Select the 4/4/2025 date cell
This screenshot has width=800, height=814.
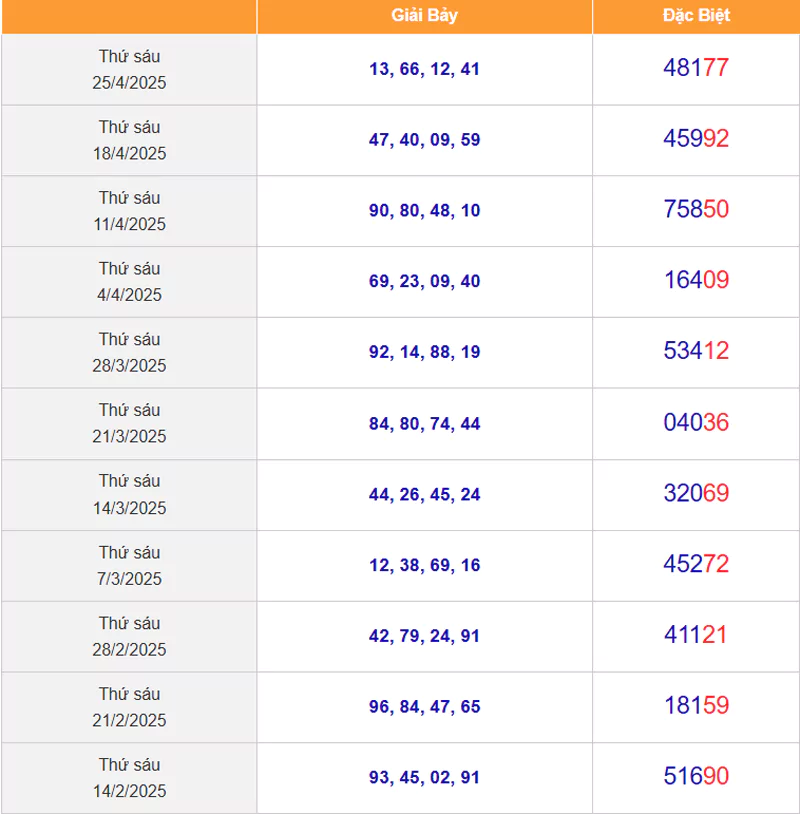point(129,282)
